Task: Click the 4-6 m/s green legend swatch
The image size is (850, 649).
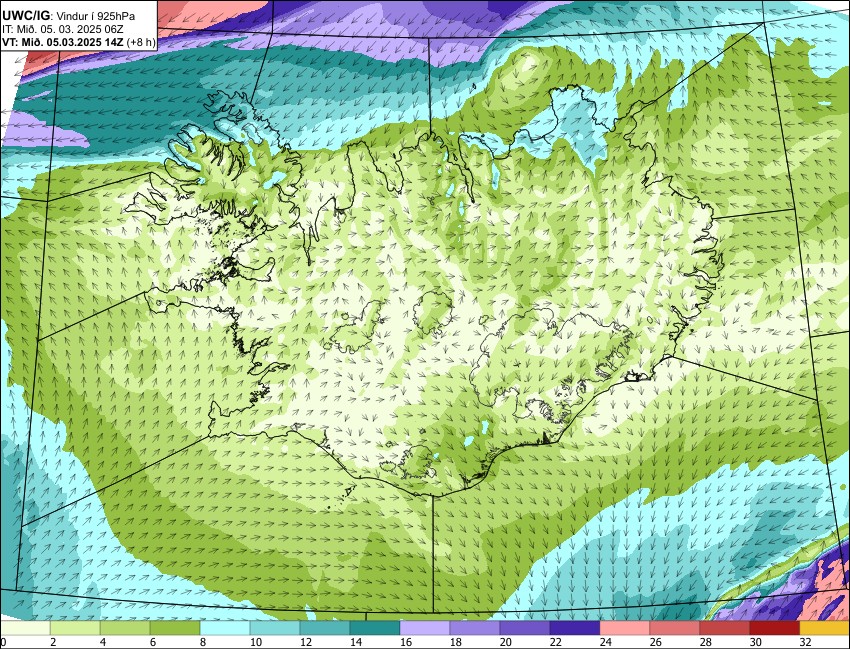Action: (125, 628)
